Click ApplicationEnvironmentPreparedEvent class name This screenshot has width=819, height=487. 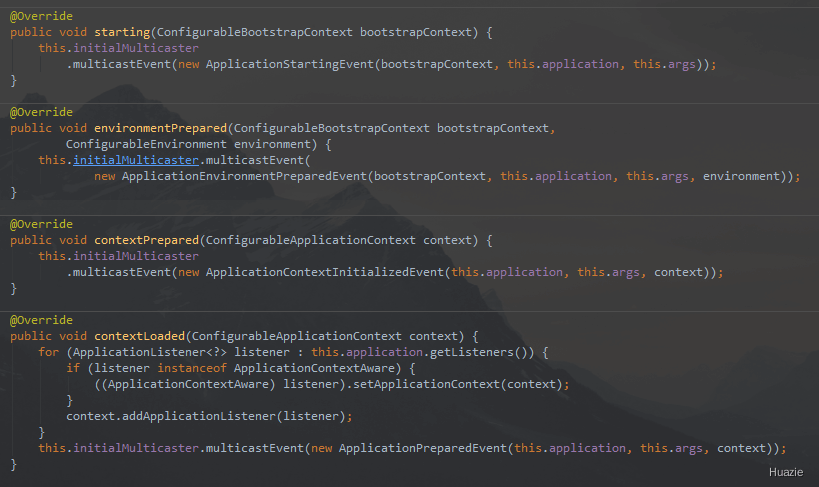tap(244, 177)
